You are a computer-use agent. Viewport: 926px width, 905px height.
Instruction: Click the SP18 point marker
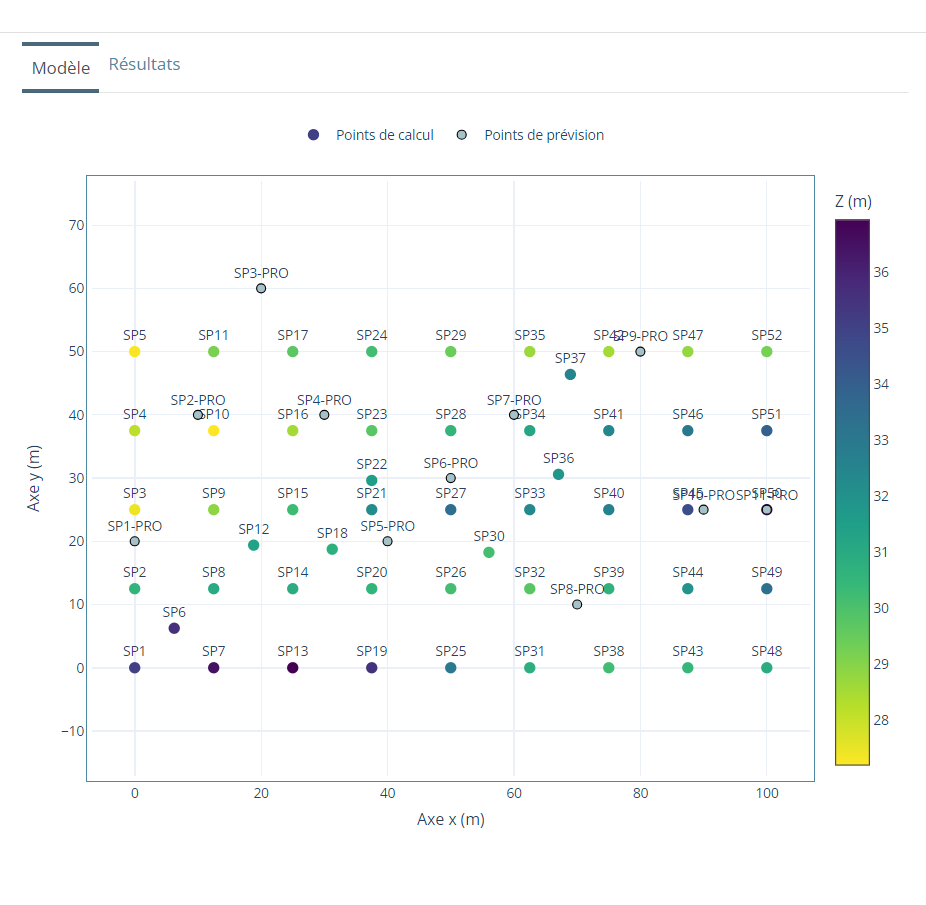[x=332, y=549]
